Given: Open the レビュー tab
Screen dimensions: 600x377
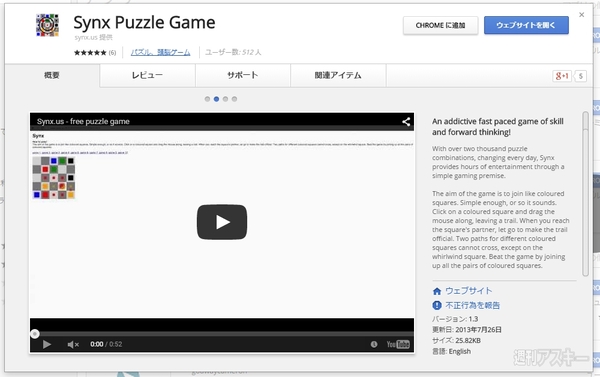Looking at the screenshot, I should [147, 75].
